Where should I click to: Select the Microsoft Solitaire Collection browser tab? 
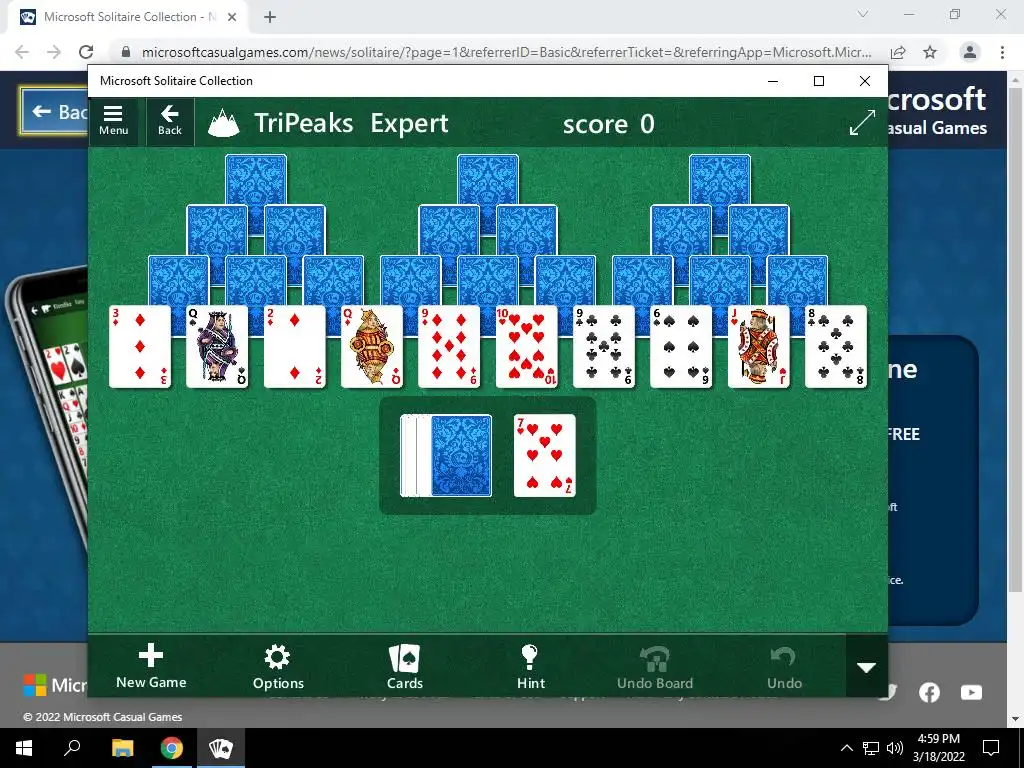tap(129, 18)
